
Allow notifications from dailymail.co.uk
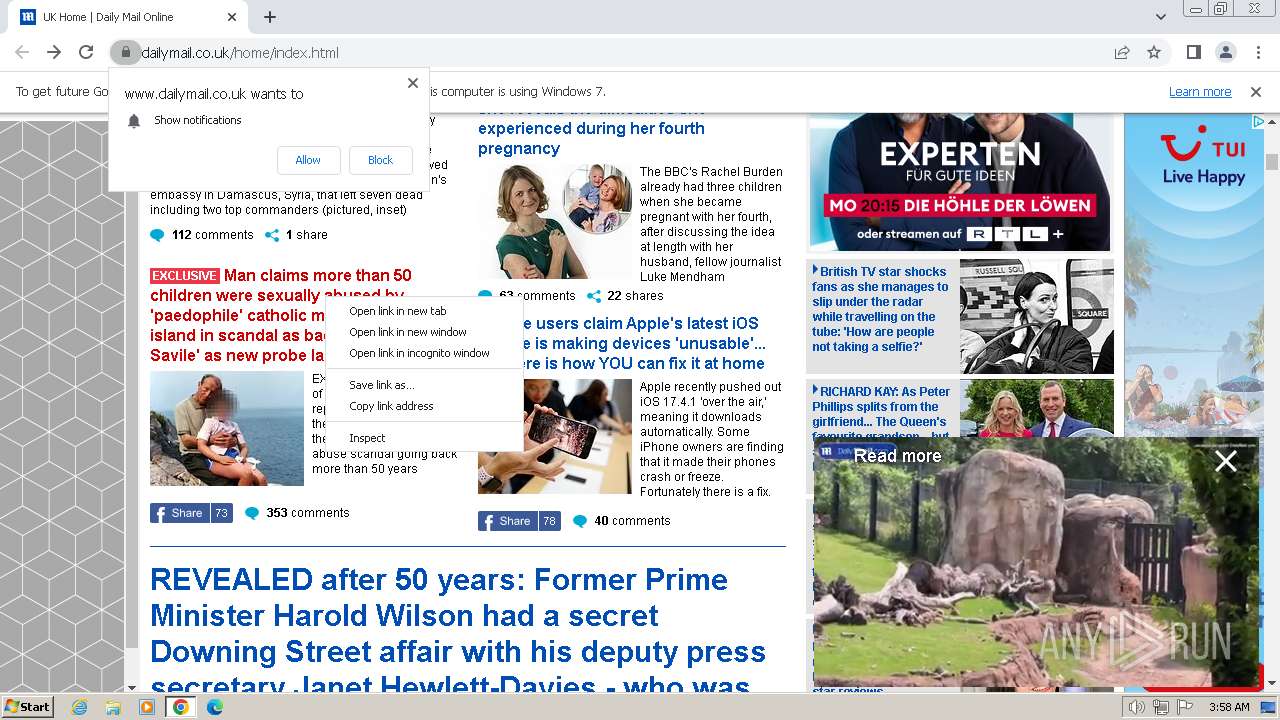tap(308, 160)
